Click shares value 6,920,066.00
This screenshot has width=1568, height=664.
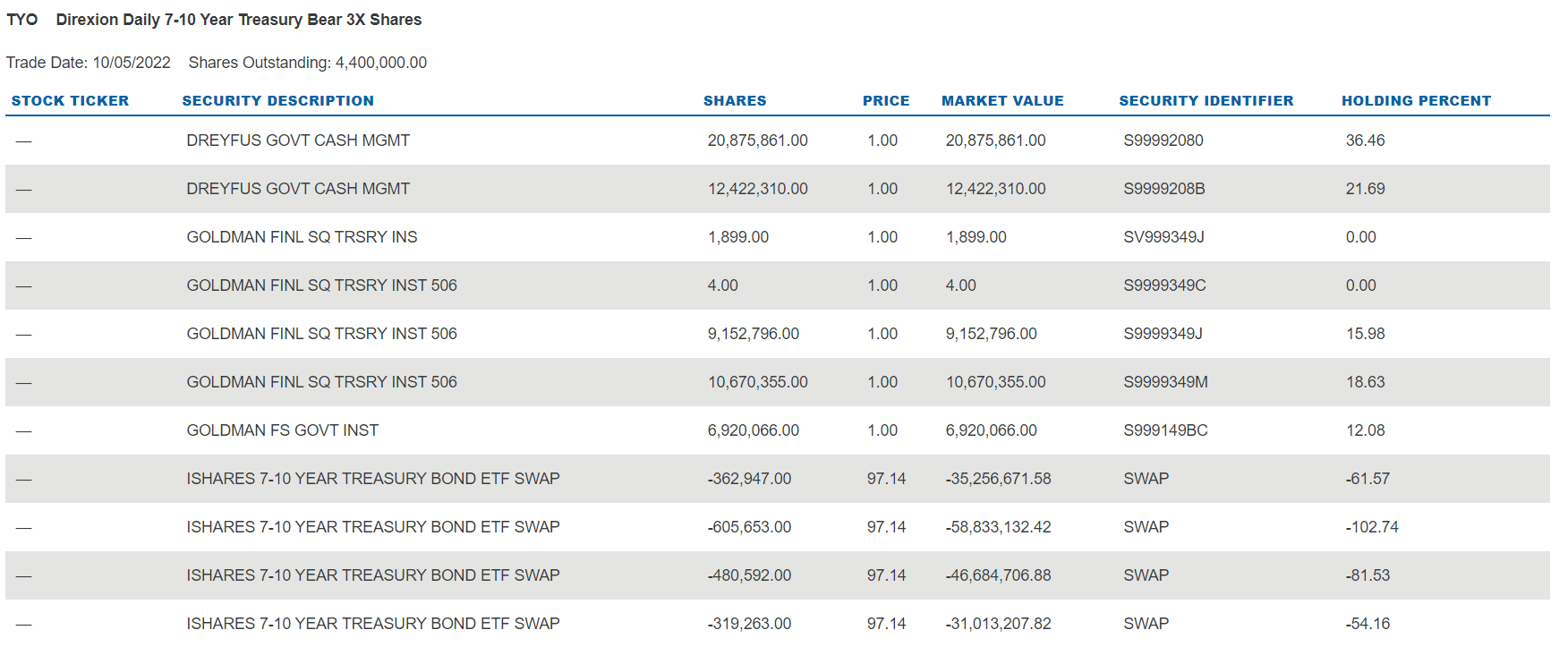pyautogui.click(x=753, y=430)
